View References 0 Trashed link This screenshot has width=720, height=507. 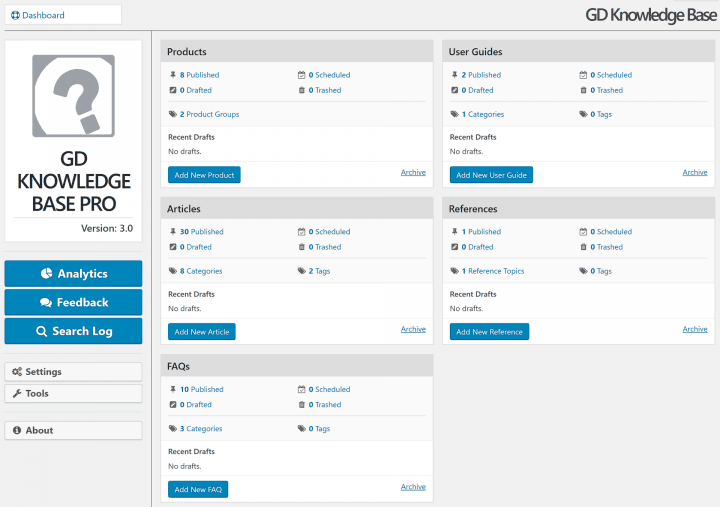point(607,247)
